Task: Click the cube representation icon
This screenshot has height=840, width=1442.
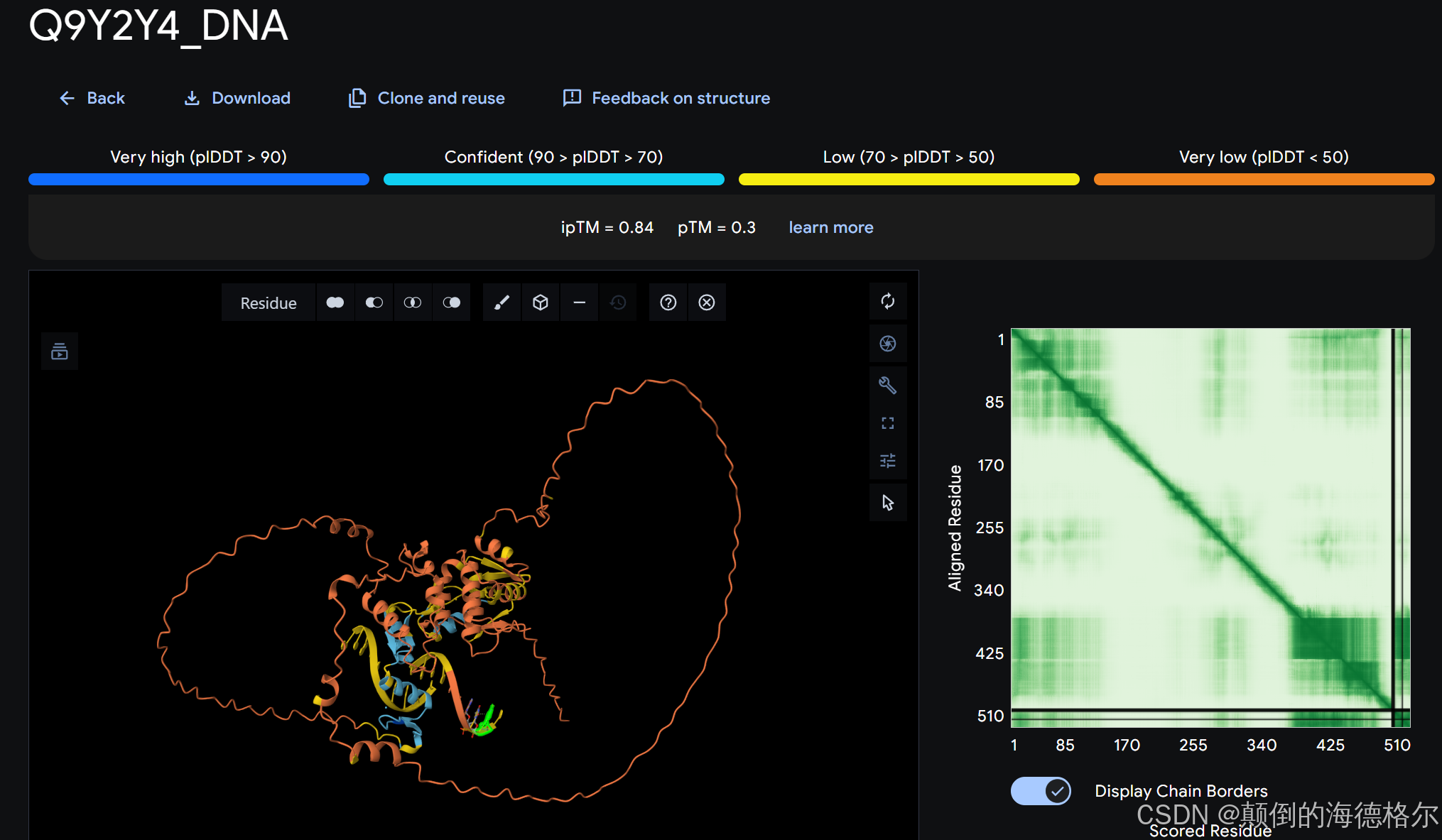Action: coord(541,303)
